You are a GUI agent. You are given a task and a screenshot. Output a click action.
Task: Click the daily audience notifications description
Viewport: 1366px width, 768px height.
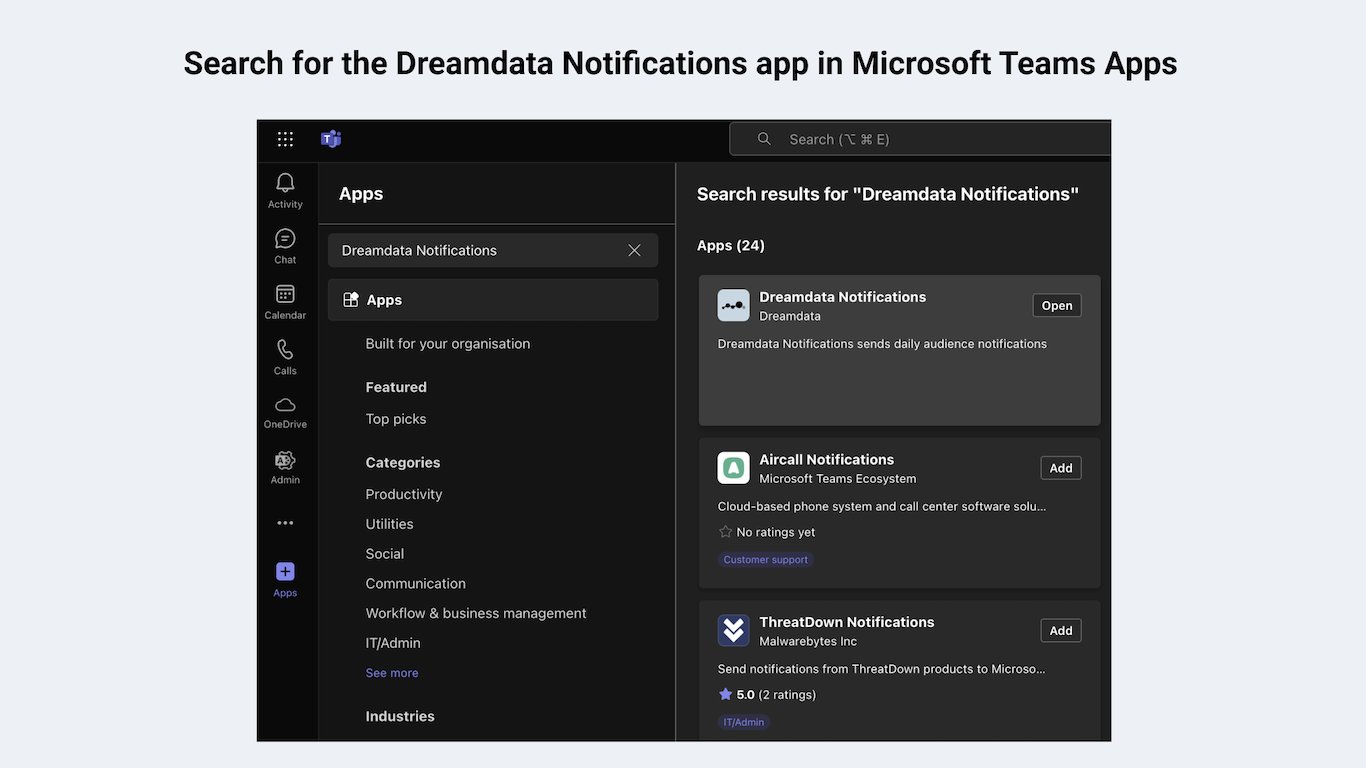[x=882, y=344]
